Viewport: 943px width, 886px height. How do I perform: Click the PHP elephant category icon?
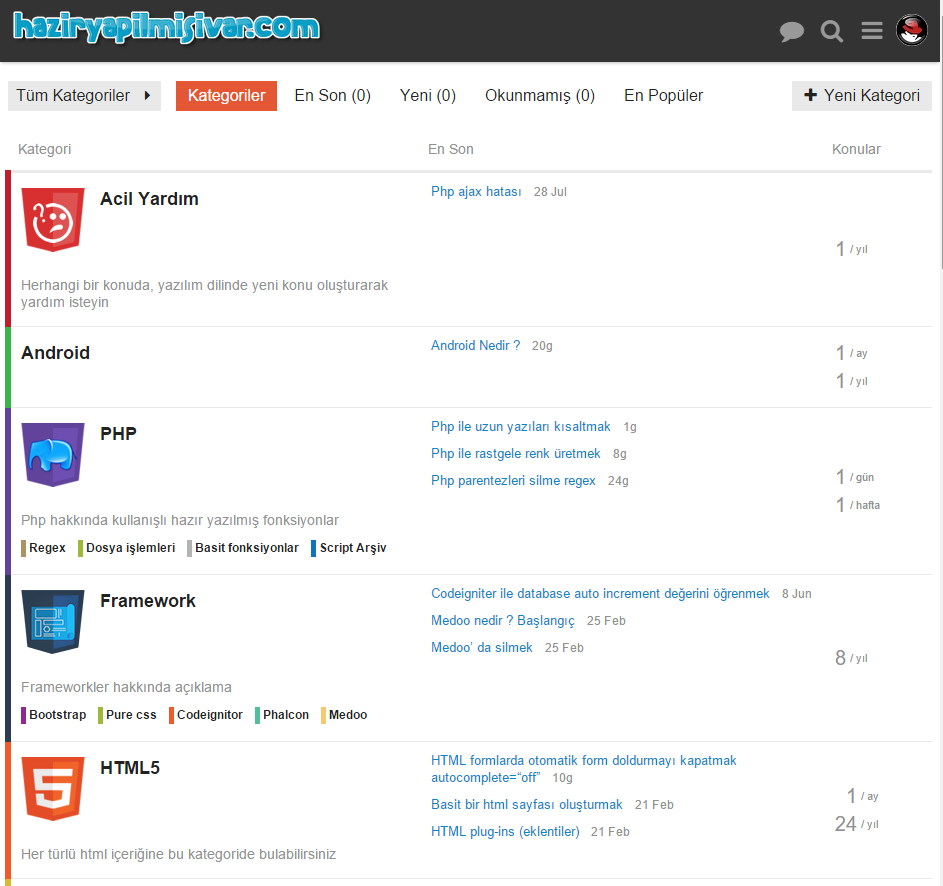53,454
